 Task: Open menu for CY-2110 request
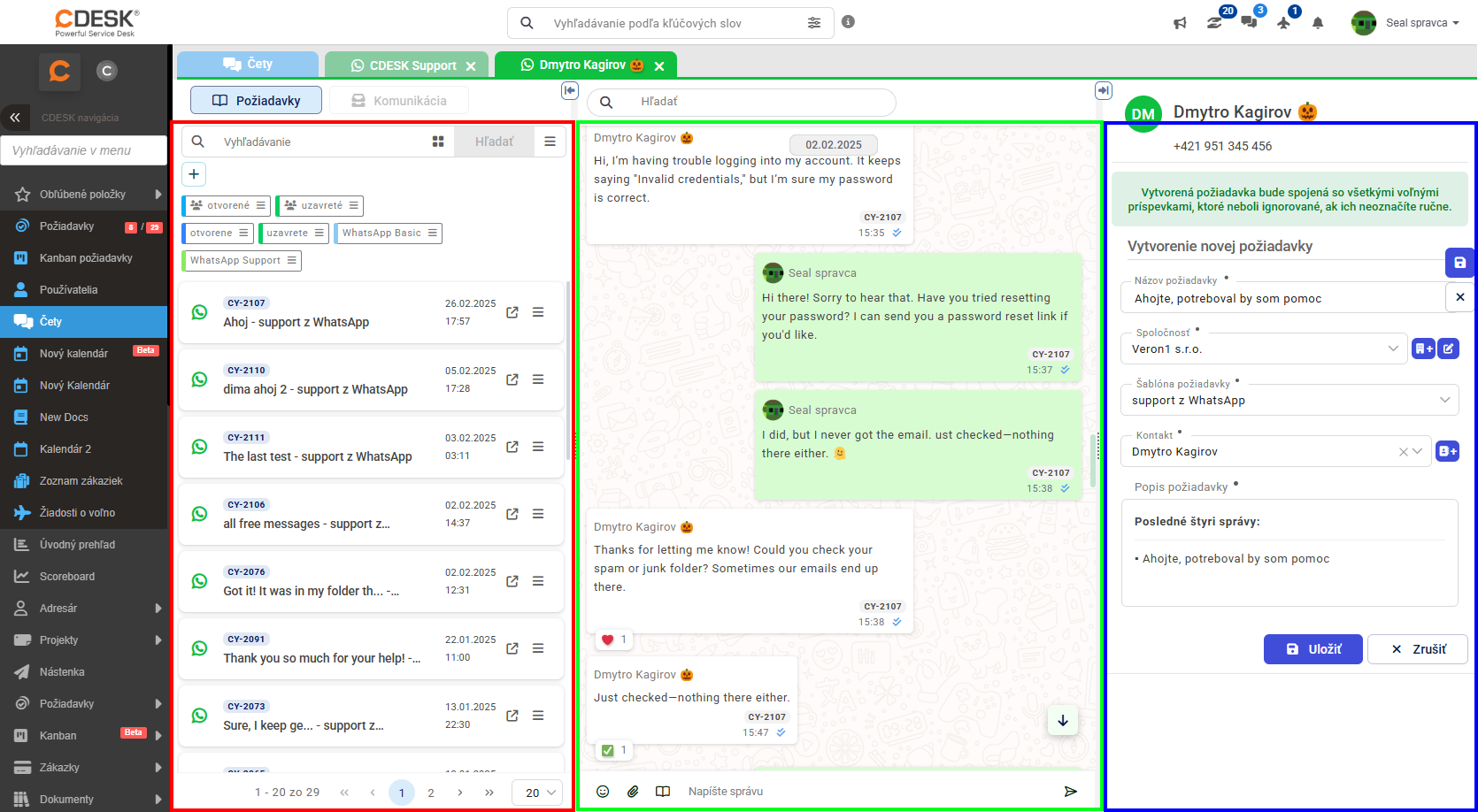pos(538,379)
